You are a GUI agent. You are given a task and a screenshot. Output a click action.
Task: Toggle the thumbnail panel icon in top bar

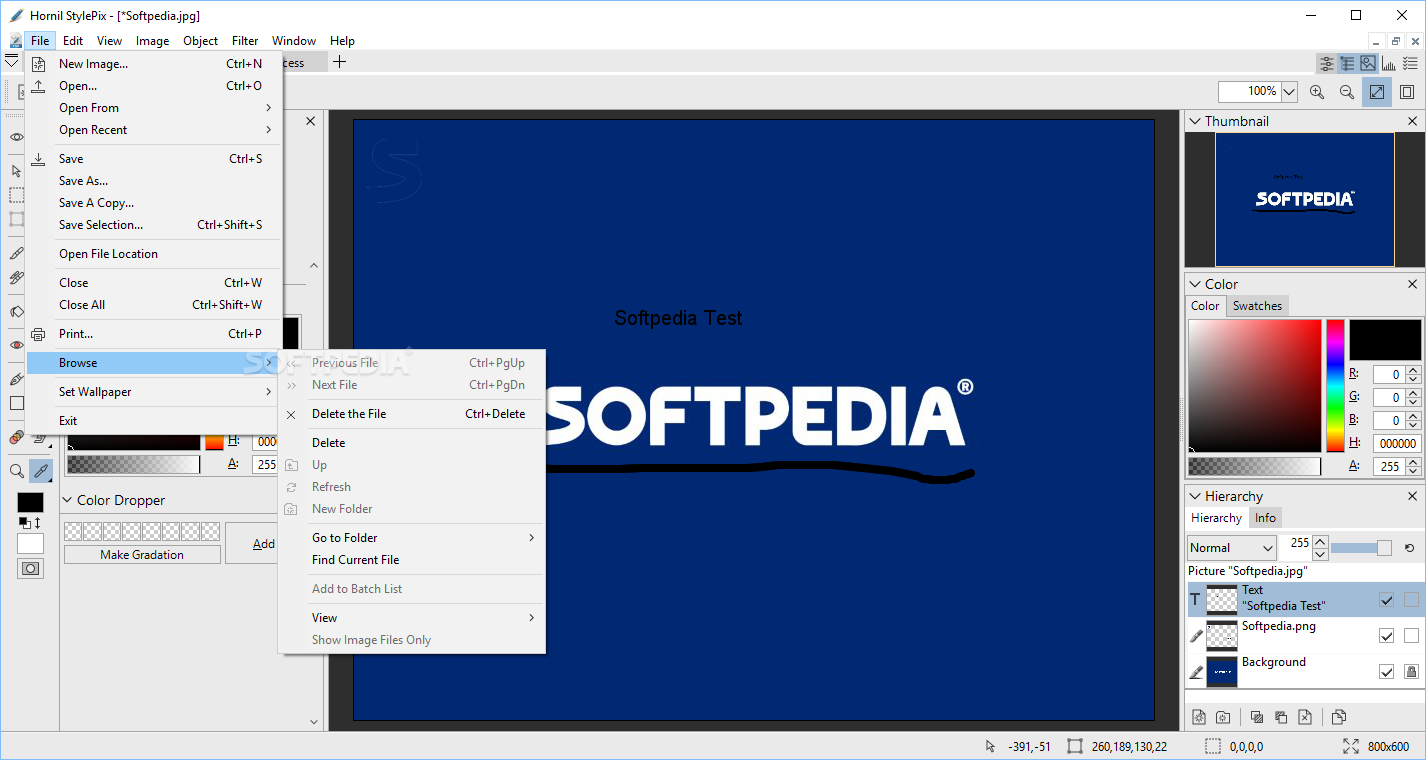1367,63
